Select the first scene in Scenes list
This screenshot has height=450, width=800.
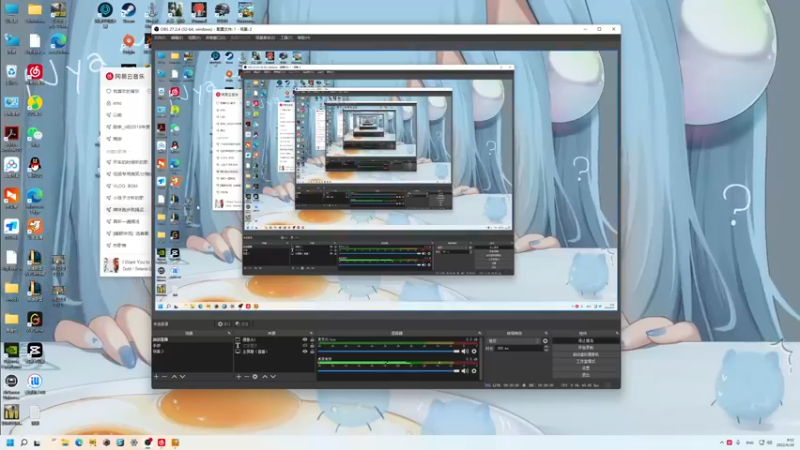click(192, 339)
